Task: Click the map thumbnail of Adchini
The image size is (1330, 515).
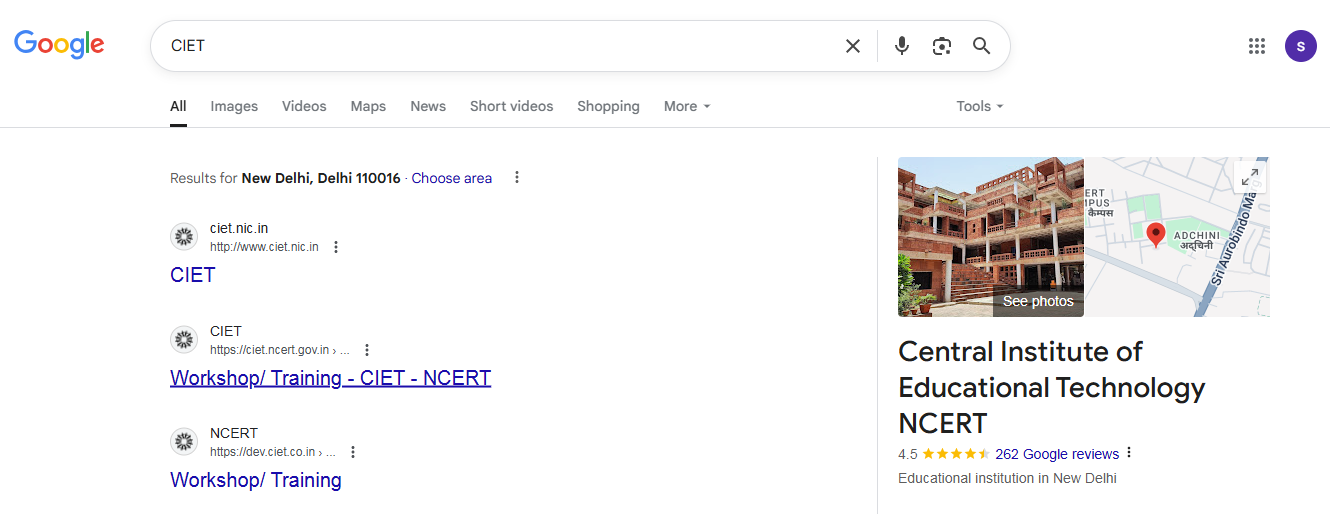Action: click(1177, 237)
